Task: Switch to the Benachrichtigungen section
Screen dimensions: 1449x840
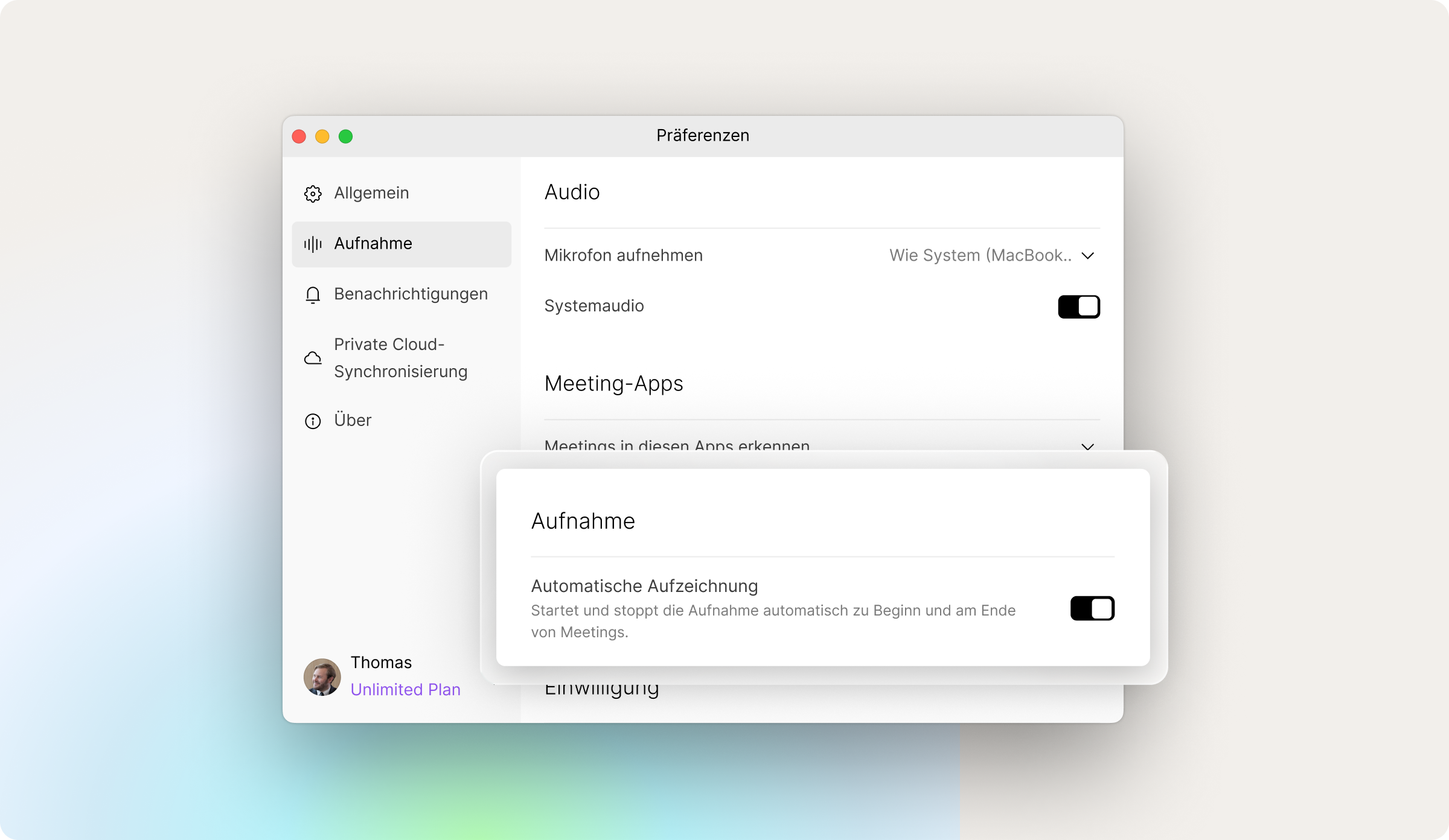Action: (x=411, y=294)
